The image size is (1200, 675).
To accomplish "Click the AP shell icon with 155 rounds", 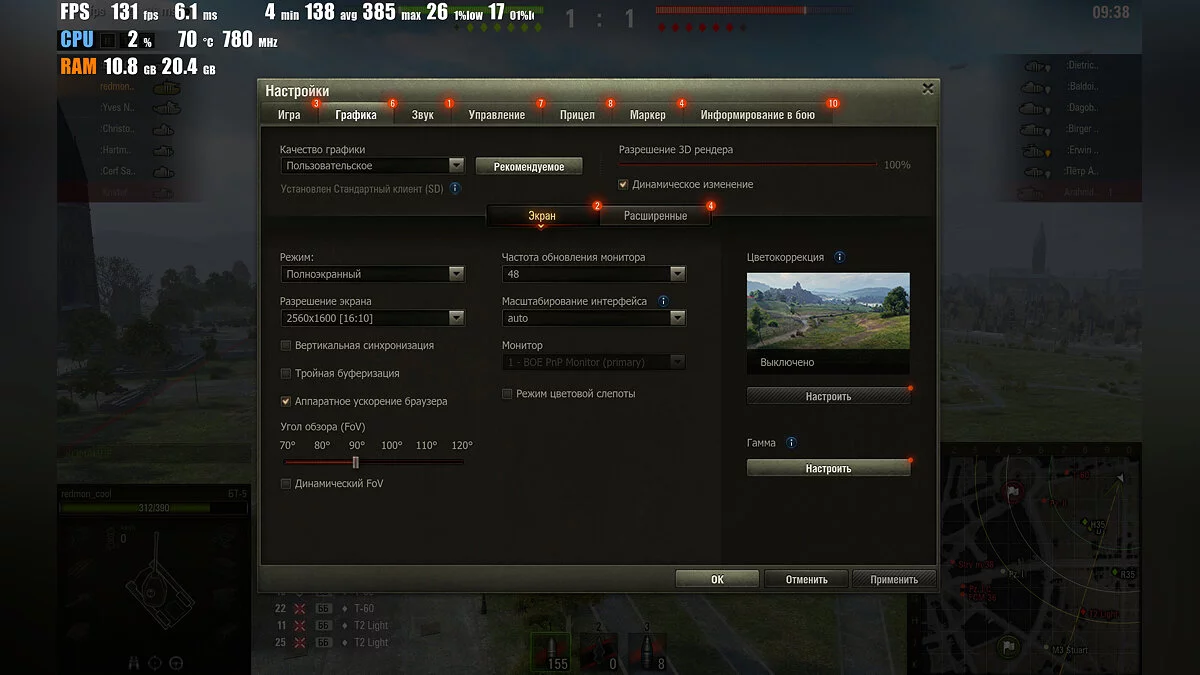I will point(551,650).
